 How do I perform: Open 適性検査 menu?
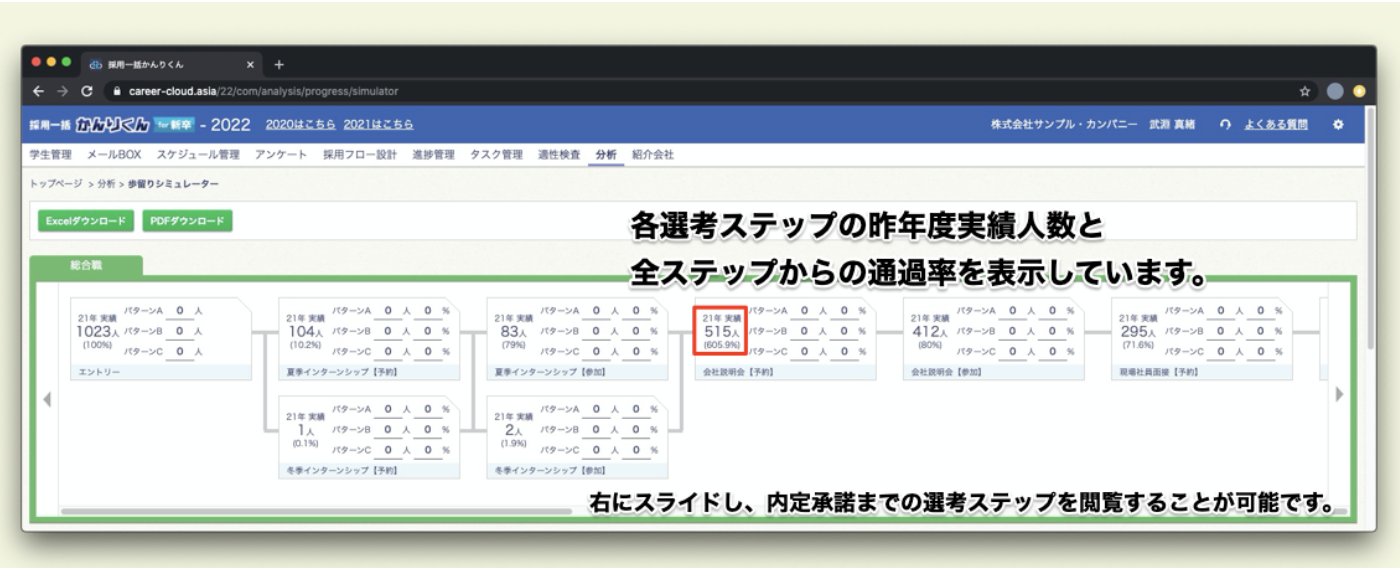560,155
